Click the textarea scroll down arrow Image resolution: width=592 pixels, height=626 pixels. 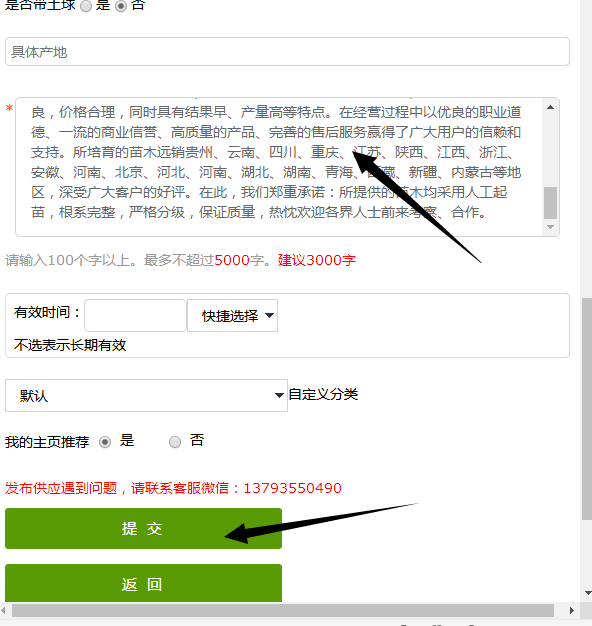tap(550, 227)
